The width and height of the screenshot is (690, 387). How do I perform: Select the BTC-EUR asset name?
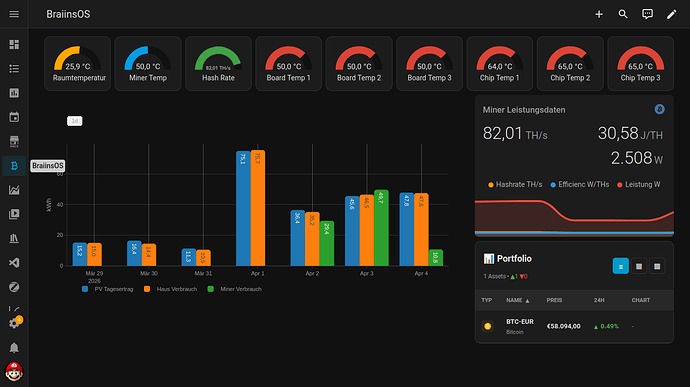520,322
